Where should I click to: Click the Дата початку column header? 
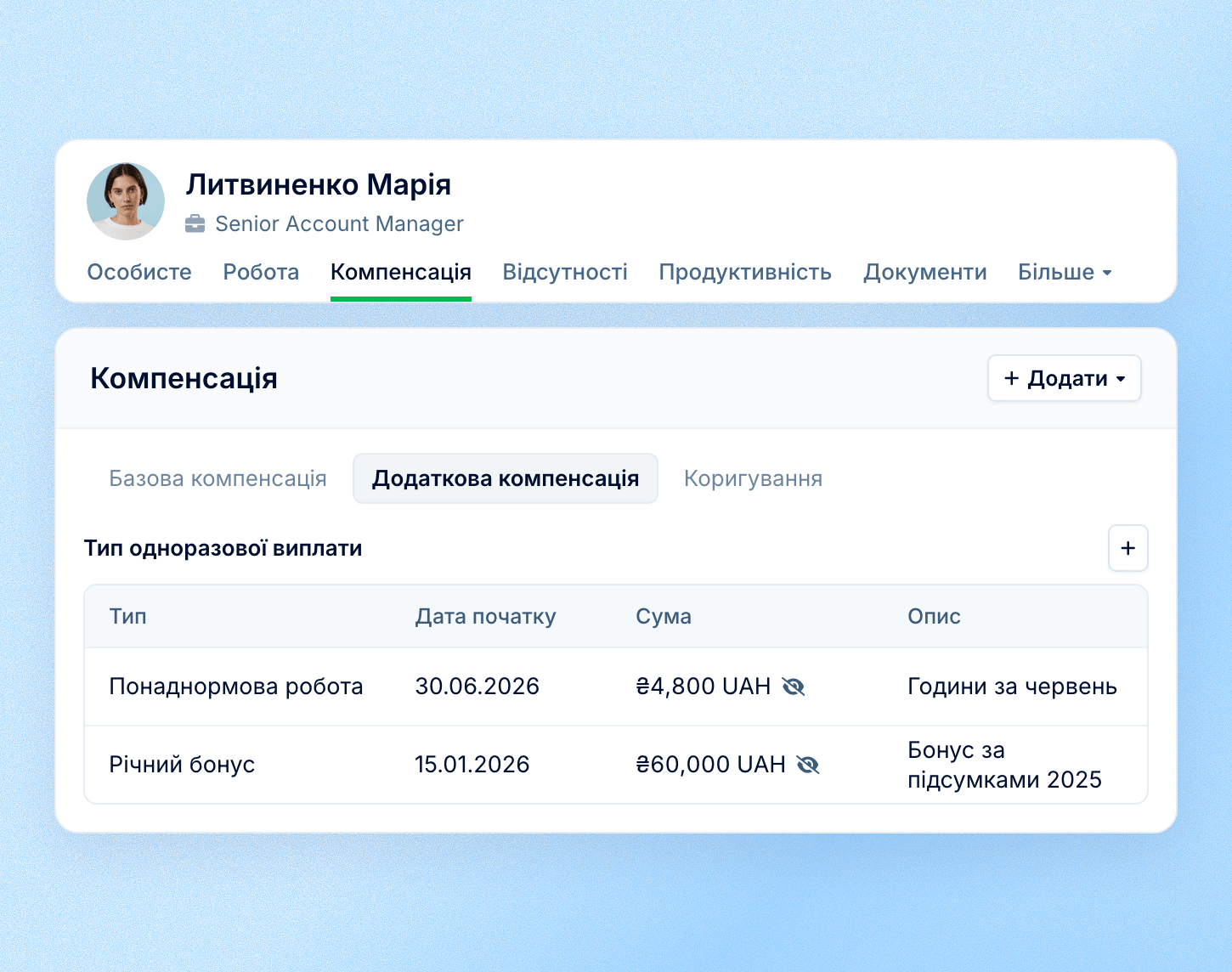point(485,616)
